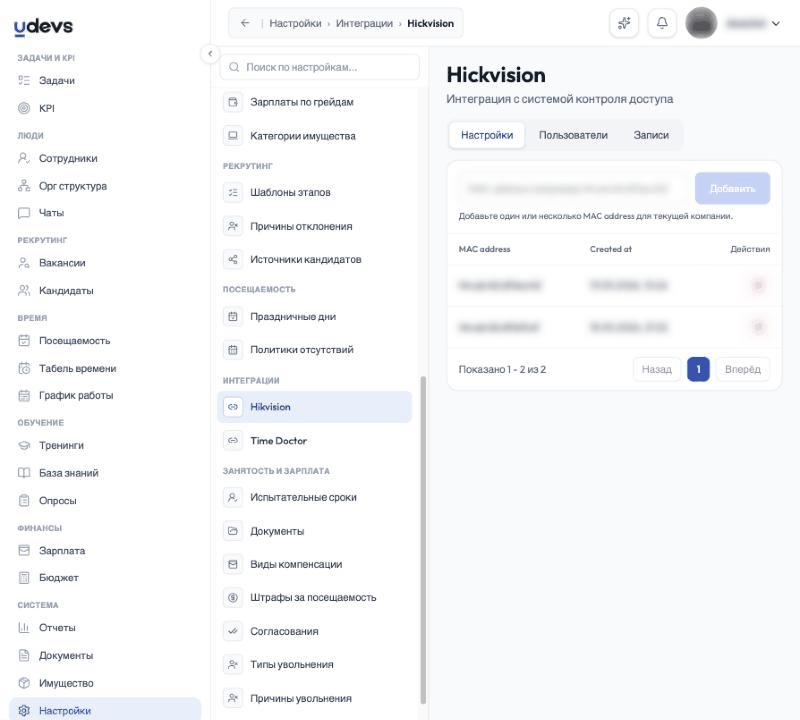This screenshot has height=720, width=800.
Task: Collapse the left sidebar with chevron button
Action: (x=210, y=54)
